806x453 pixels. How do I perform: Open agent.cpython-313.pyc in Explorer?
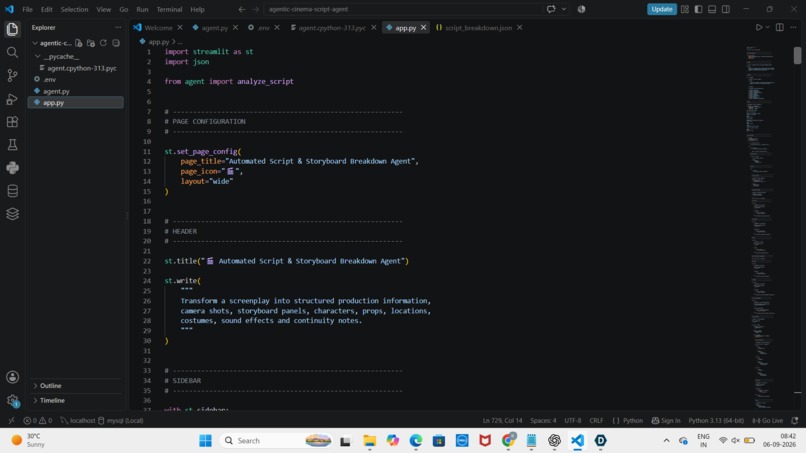pos(82,68)
